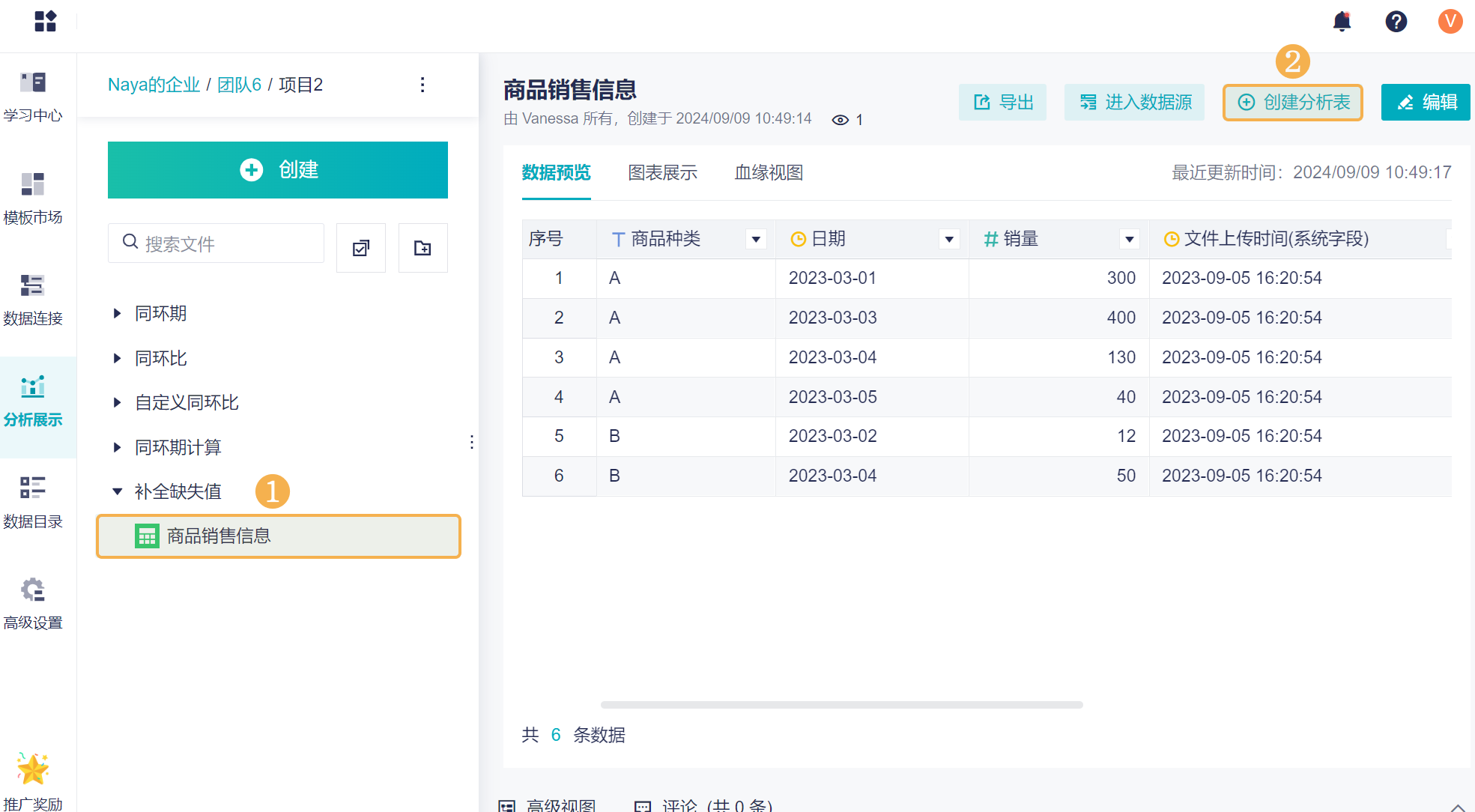Open 团队6 breadcrumb link
This screenshot has height=812, width=1475.
click(239, 85)
